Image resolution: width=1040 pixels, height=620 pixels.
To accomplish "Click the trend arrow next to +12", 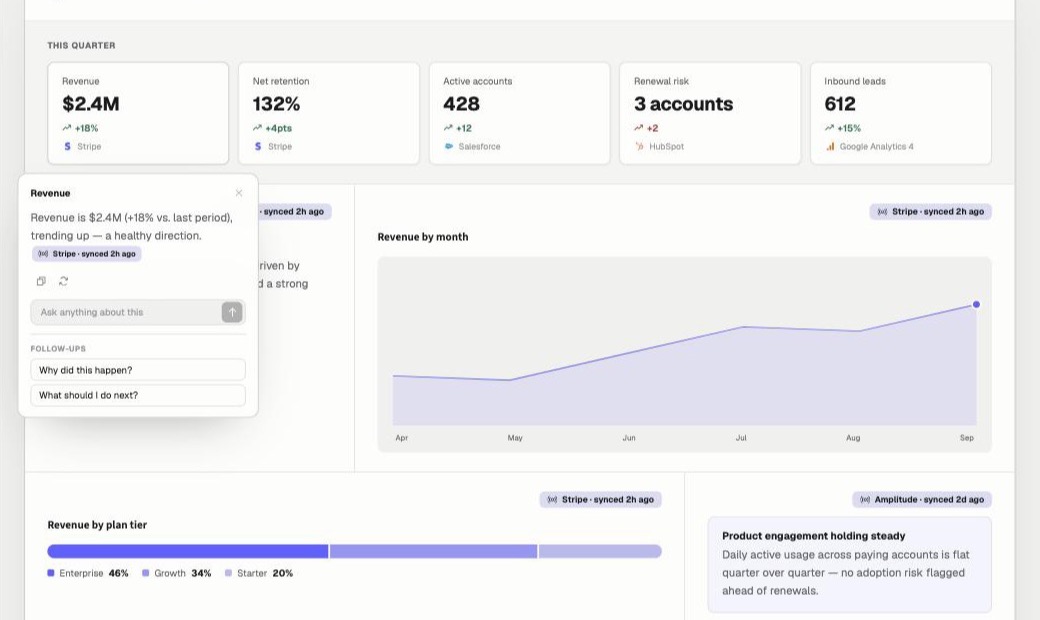I will tap(448, 128).
